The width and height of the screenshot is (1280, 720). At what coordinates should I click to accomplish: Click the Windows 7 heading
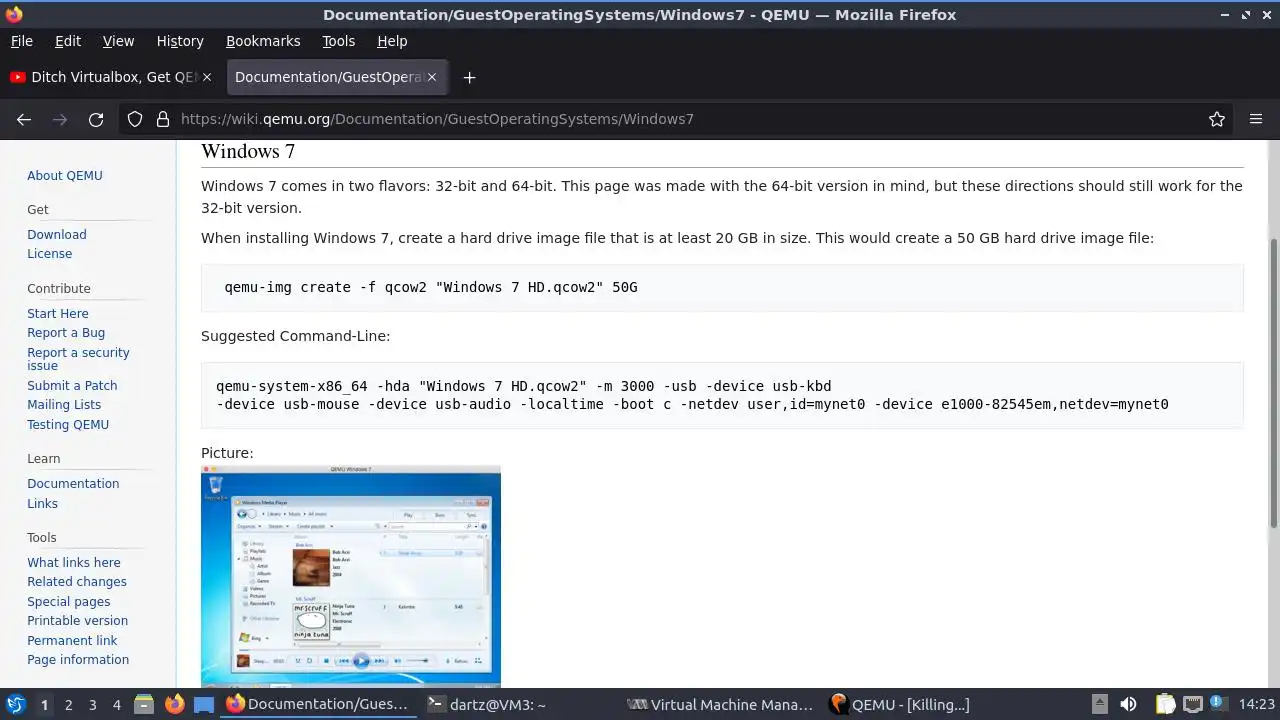click(x=248, y=151)
